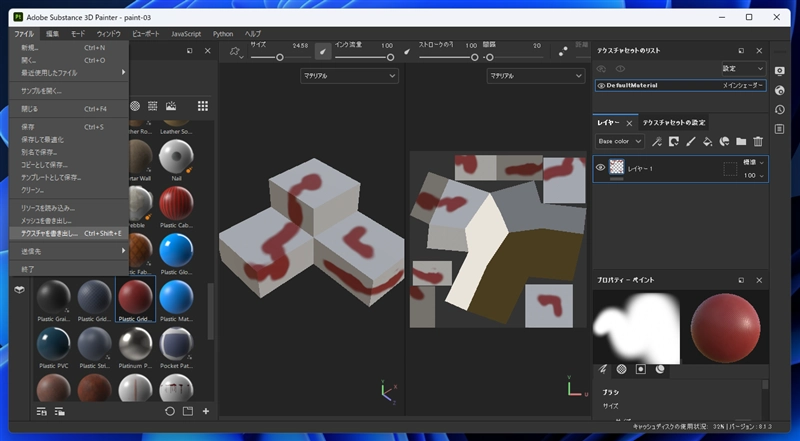Click the plus icon to add asset
This screenshot has width=800, height=441.
click(206, 411)
